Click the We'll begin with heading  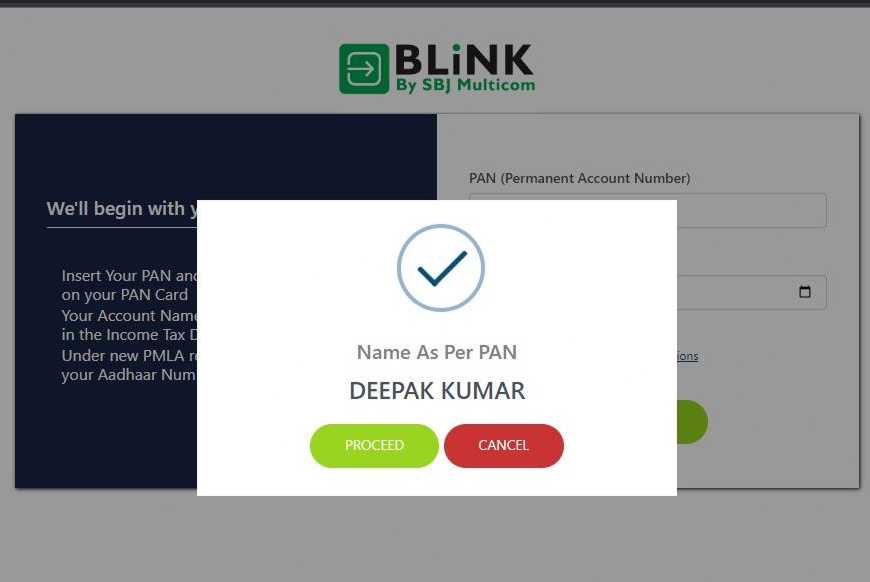[122, 209]
